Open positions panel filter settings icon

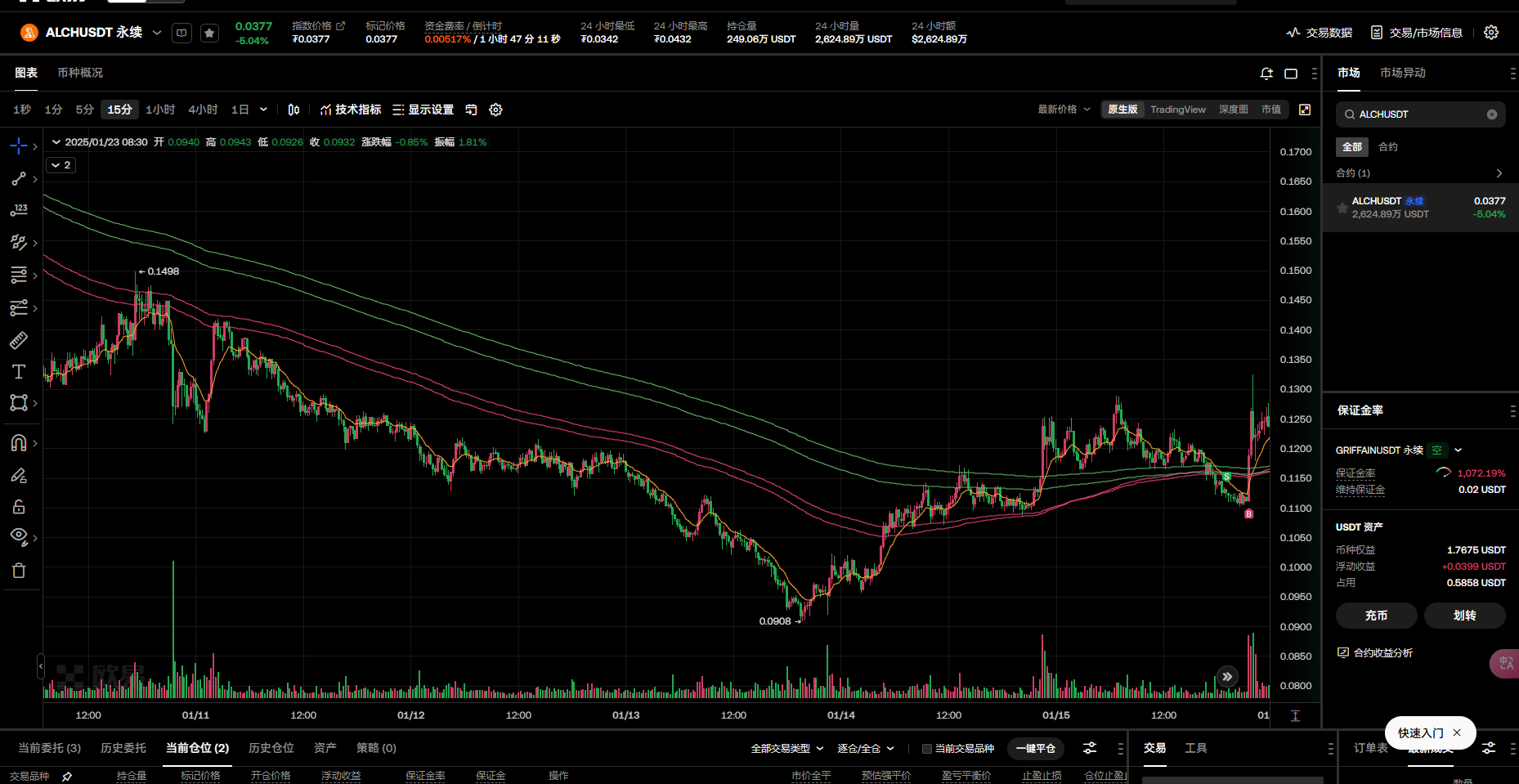[x=1090, y=748]
